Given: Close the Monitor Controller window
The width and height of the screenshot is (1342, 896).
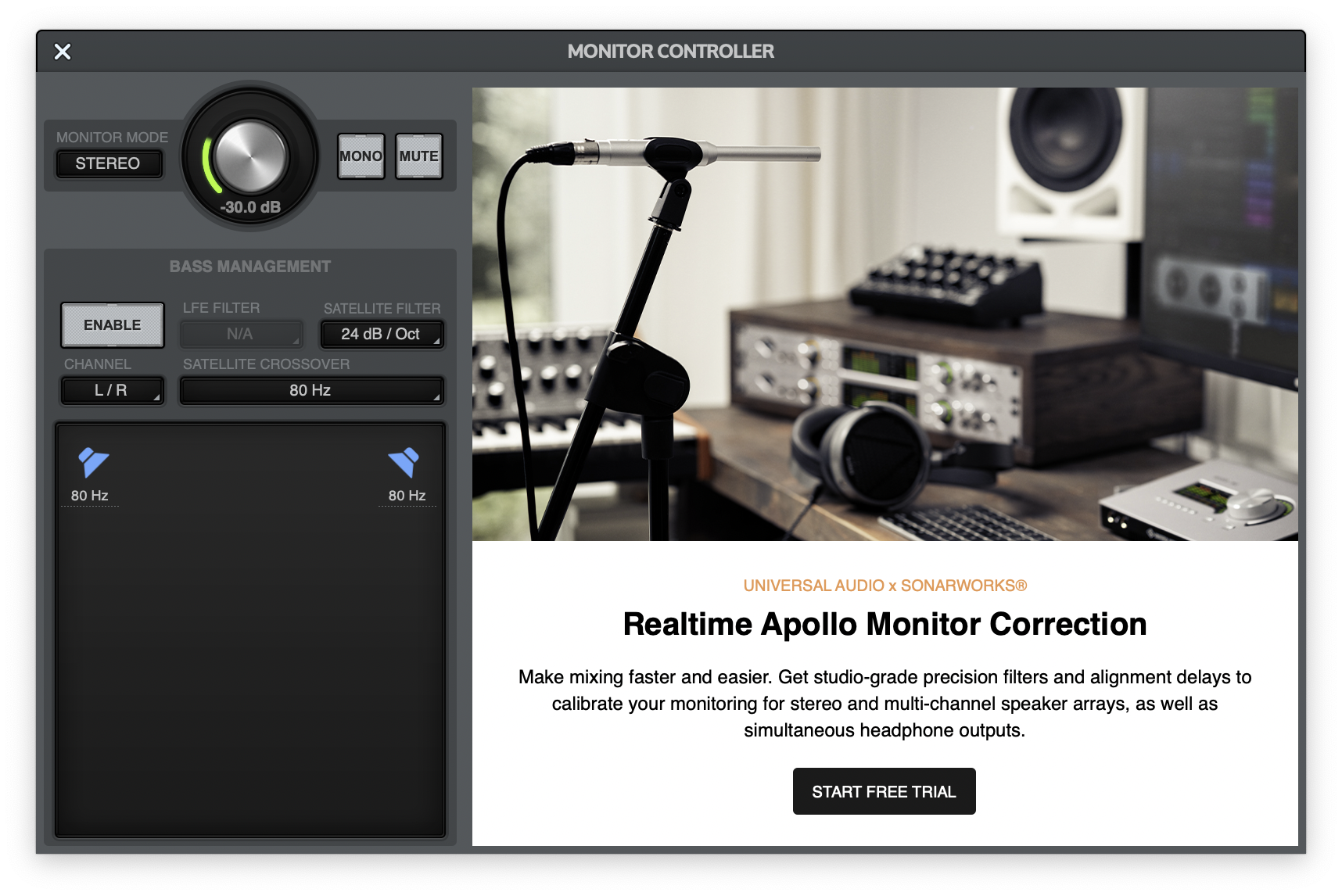Looking at the screenshot, I should click(x=63, y=52).
